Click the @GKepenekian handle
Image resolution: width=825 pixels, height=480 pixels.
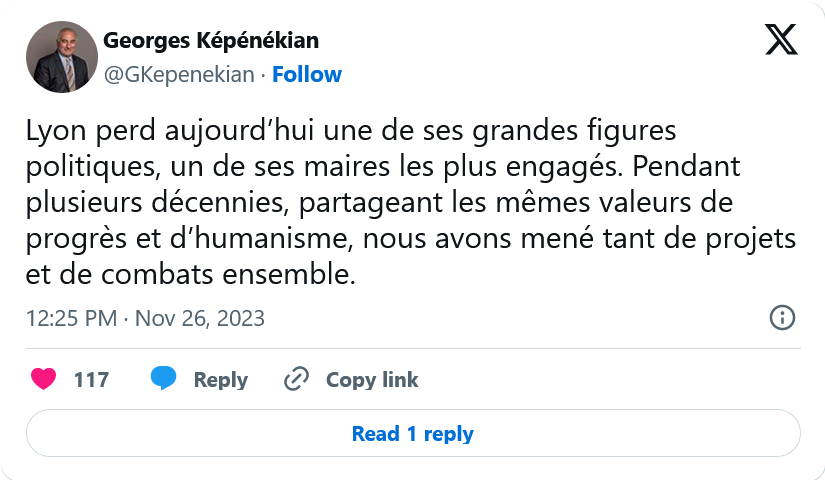(179, 75)
